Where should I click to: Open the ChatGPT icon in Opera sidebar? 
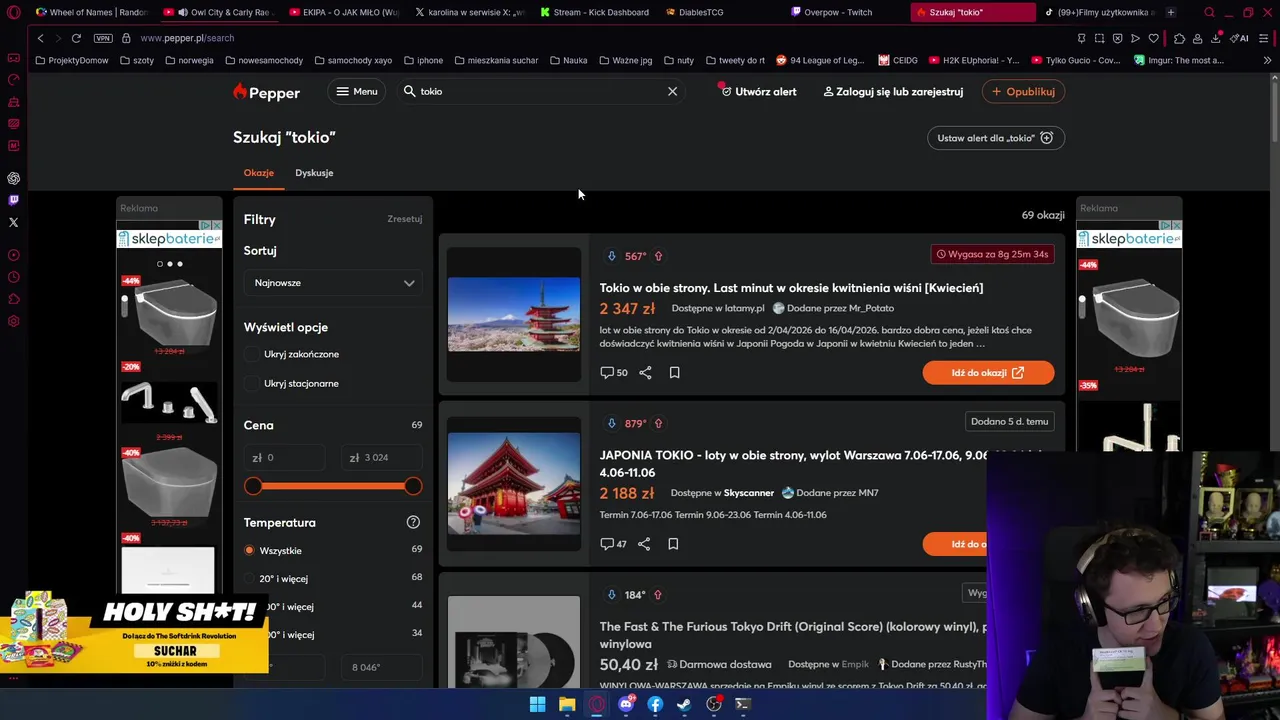pyautogui.click(x=13, y=178)
